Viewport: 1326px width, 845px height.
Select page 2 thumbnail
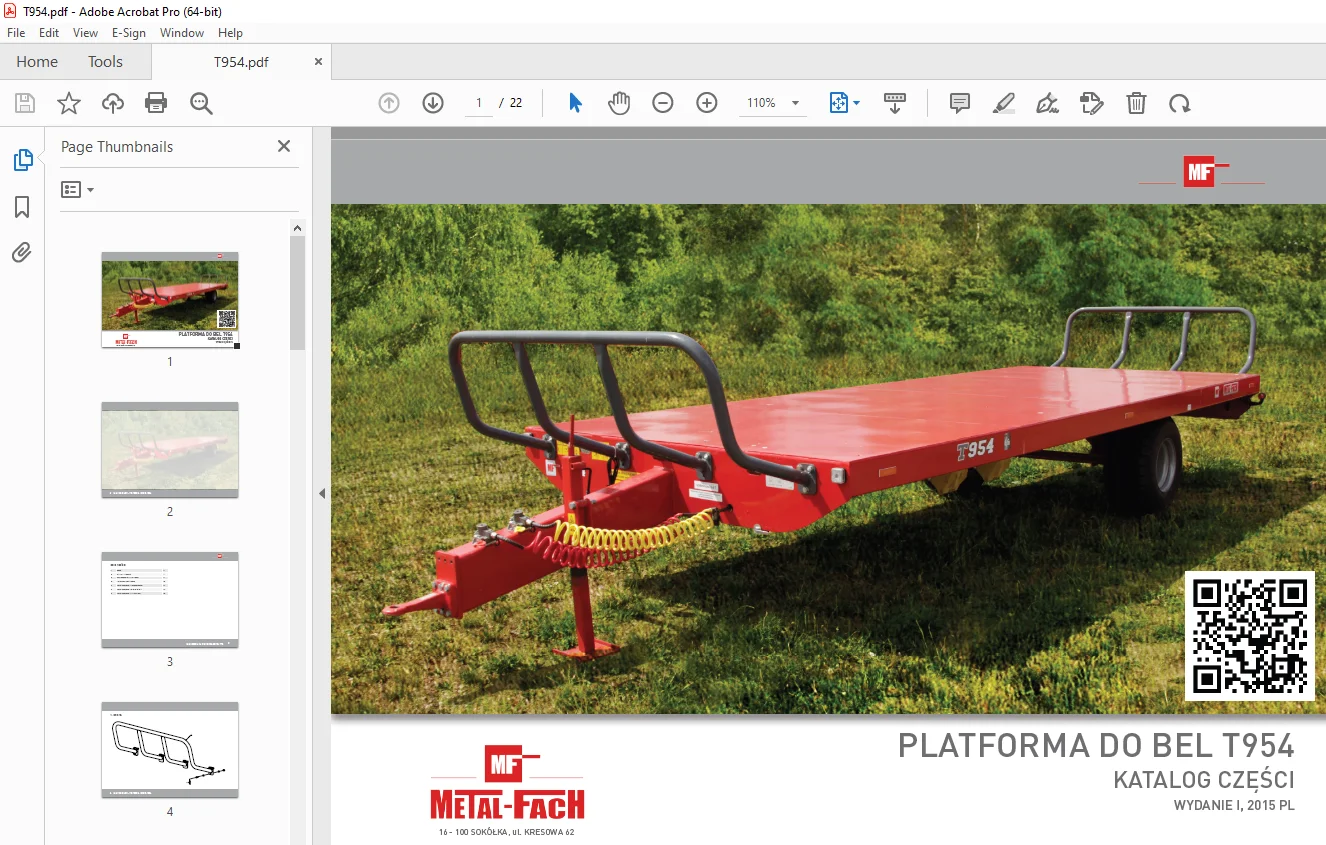[170, 450]
